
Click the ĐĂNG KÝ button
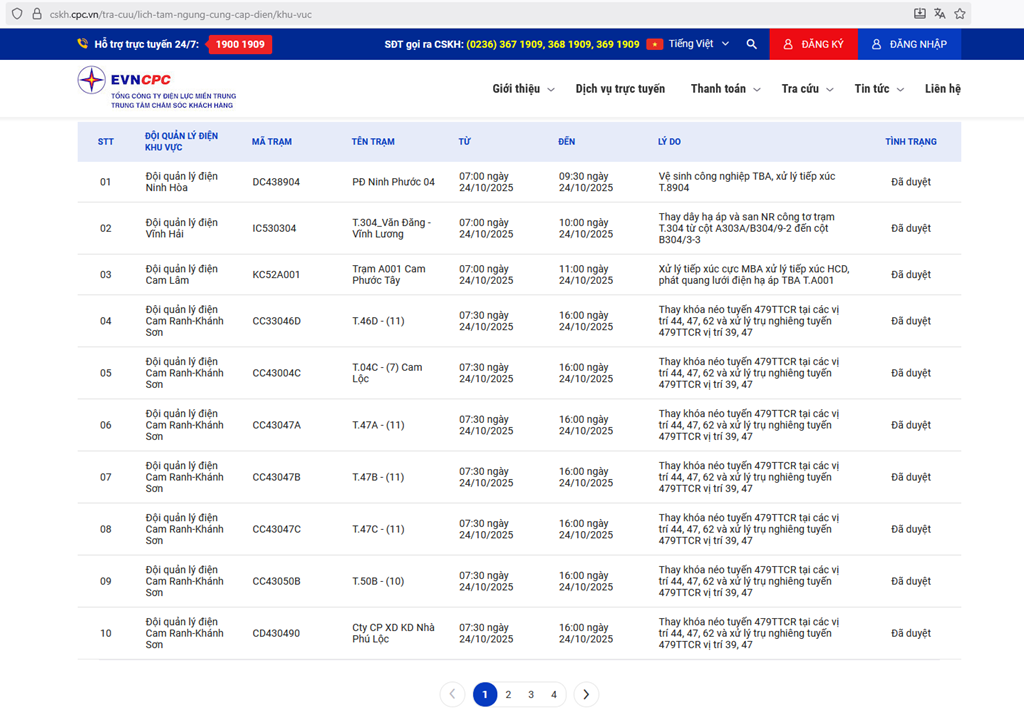pyautogui.click(x=813, y=44)
